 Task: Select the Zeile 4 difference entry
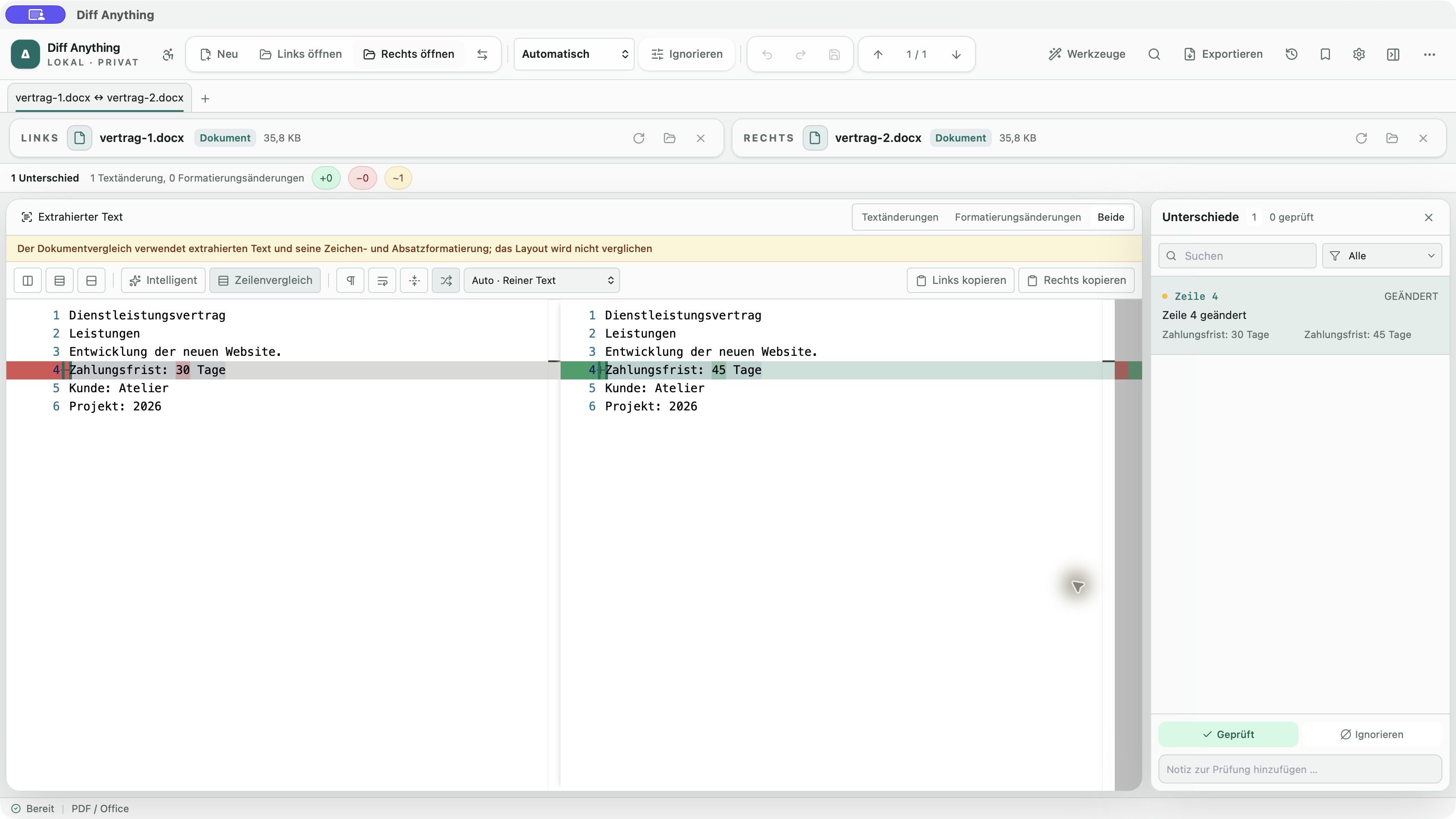[x=1300, y=315]
